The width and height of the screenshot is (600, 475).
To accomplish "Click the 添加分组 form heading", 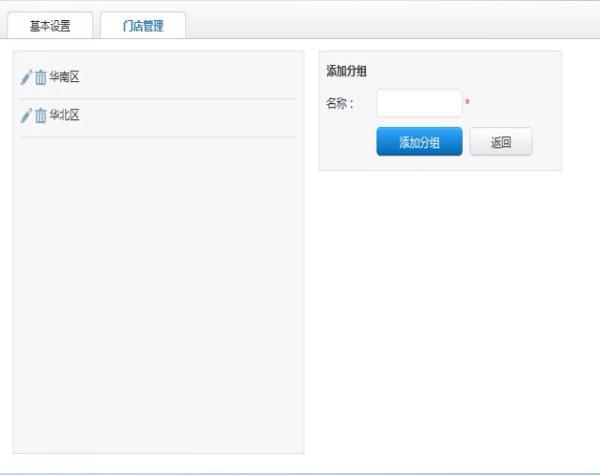I will coord(348,71).
